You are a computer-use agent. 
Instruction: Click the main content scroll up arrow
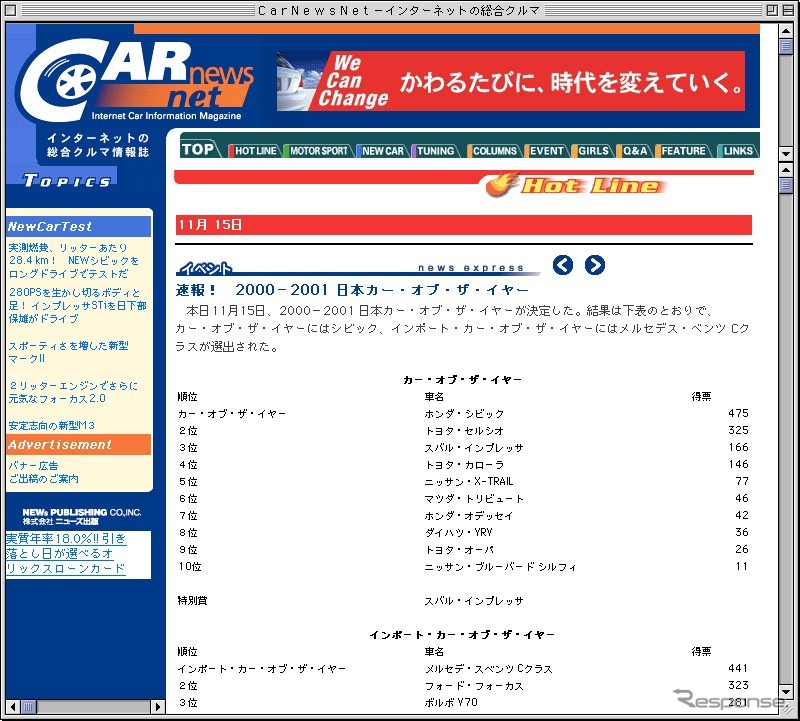pos(786,169)
